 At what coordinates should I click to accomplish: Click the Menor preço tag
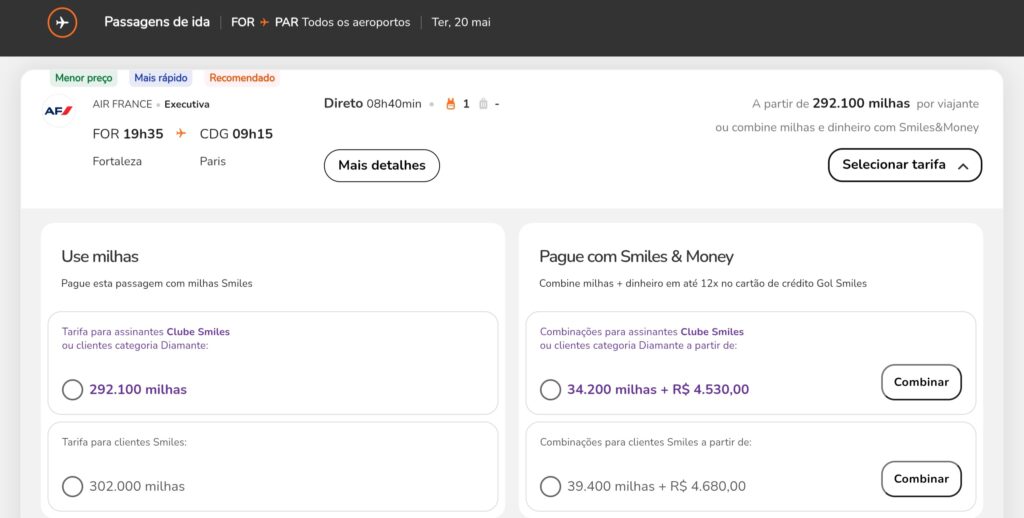[84, 78]
